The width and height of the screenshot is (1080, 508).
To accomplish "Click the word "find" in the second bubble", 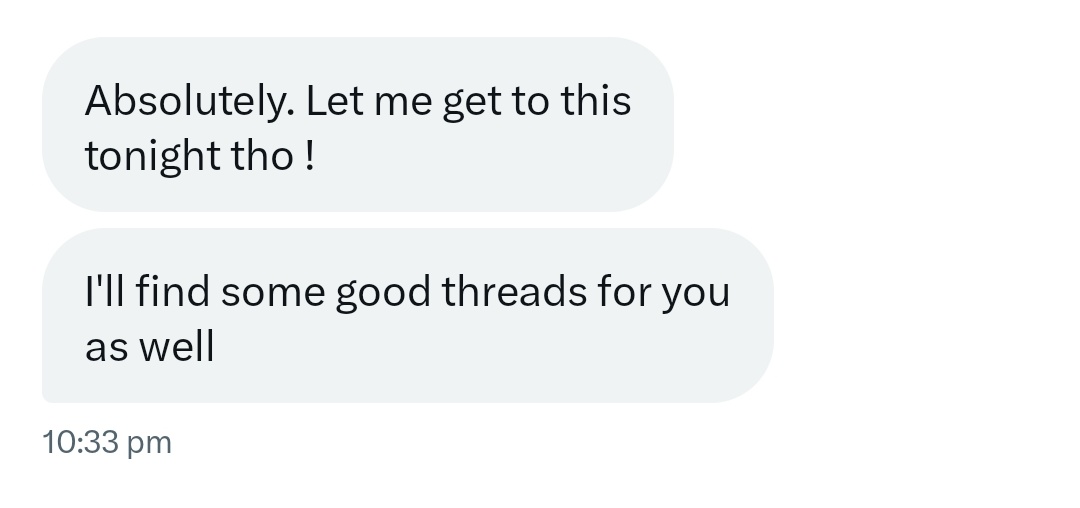I will pyautogui.click(x=172, y=290).
